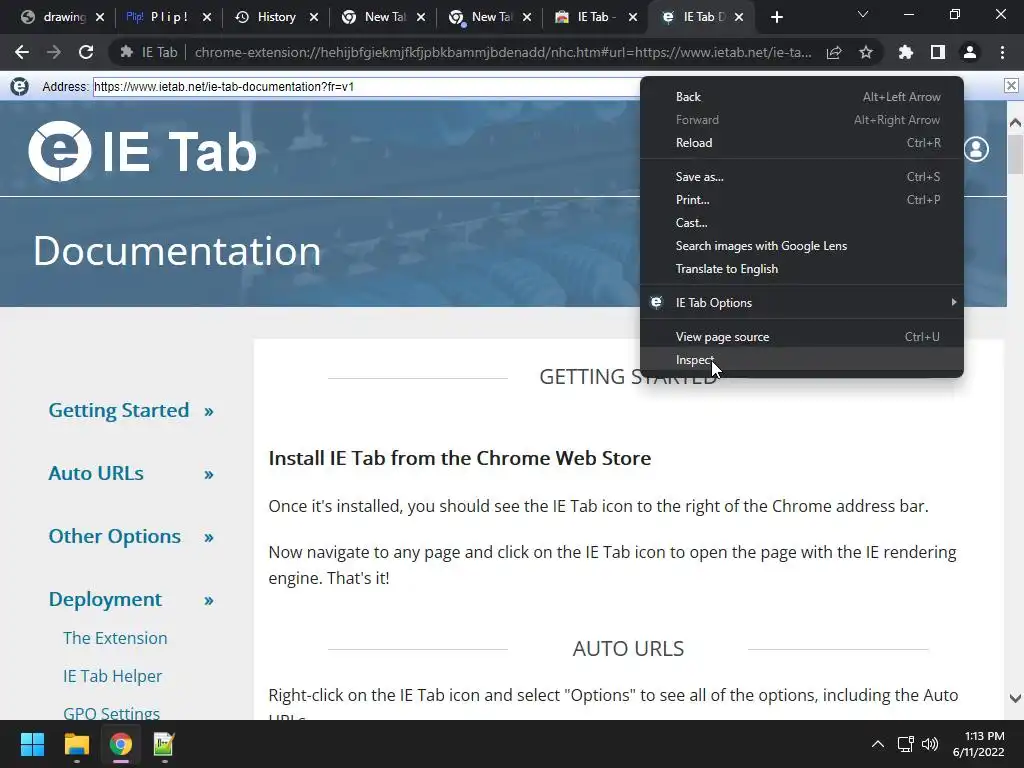Expand the chevron next to Deployment
The image size is (1024, 768).
[208, 600]
